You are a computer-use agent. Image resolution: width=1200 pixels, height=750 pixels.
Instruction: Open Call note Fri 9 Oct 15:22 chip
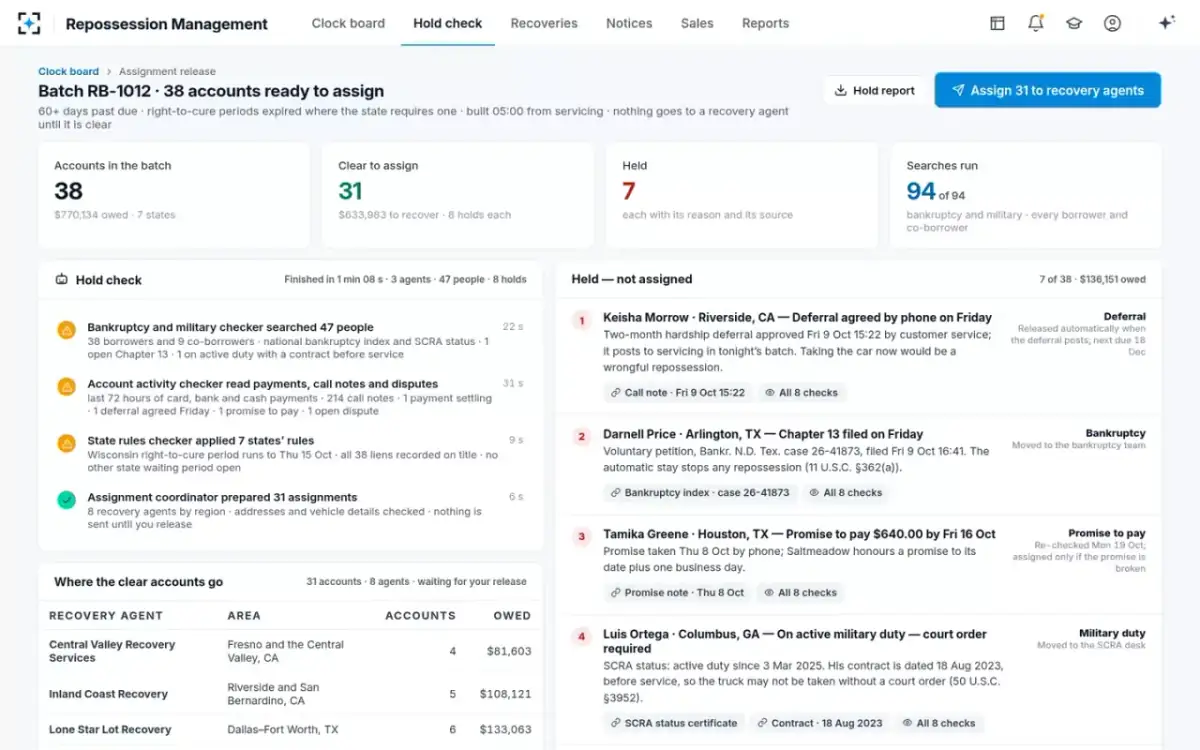click(x=678, y=393)
